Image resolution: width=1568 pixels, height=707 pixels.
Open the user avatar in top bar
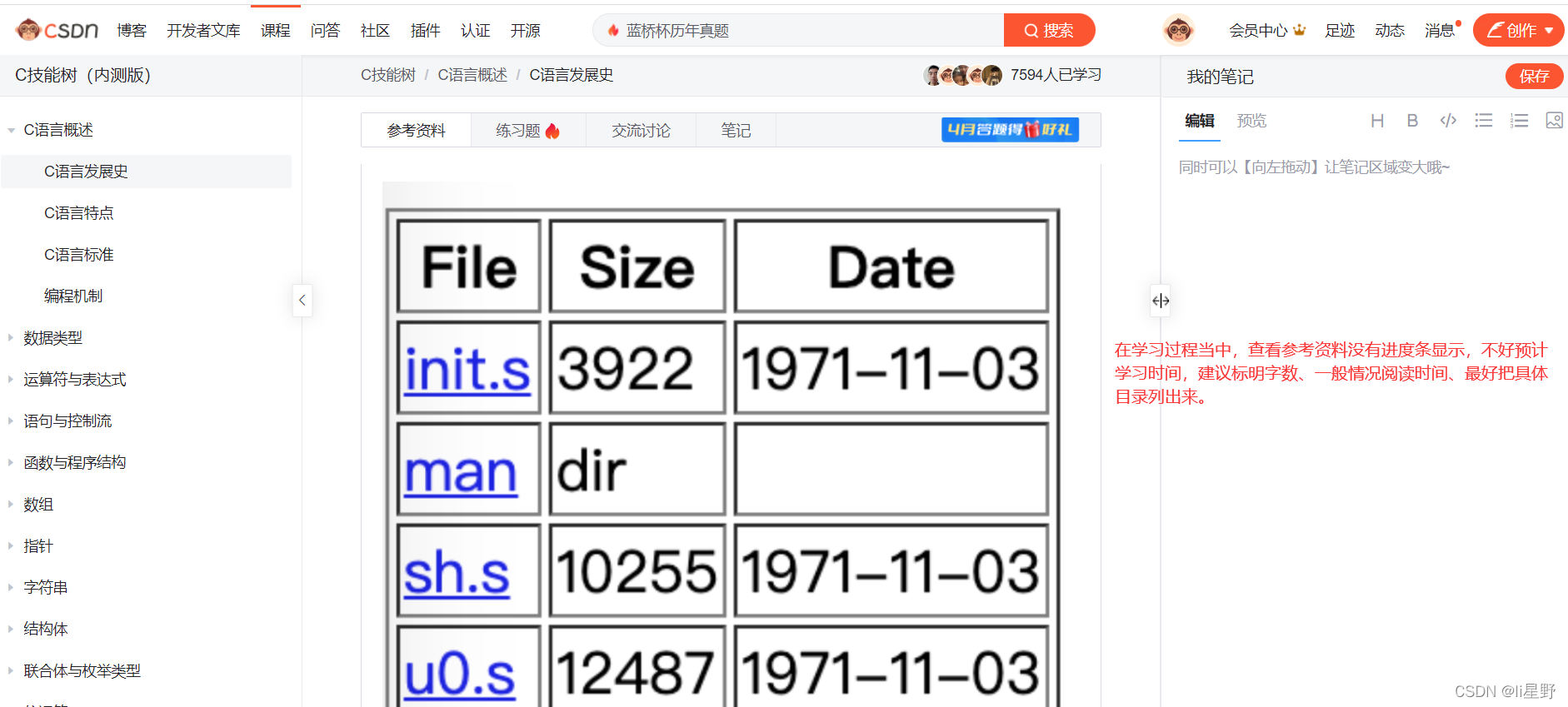tap(1178, 31)
